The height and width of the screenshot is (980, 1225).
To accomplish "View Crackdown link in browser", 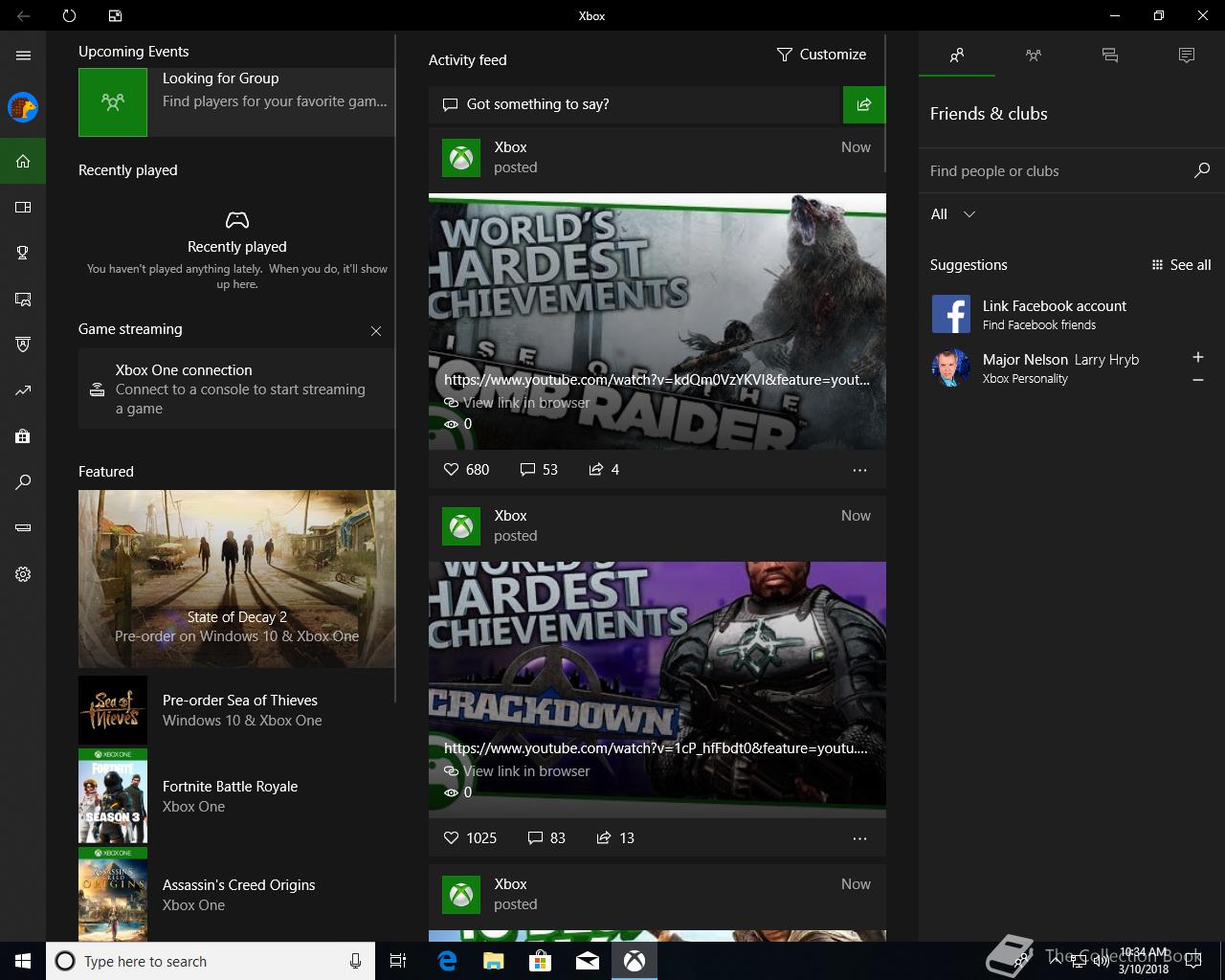I will click(x=517, y=771).
